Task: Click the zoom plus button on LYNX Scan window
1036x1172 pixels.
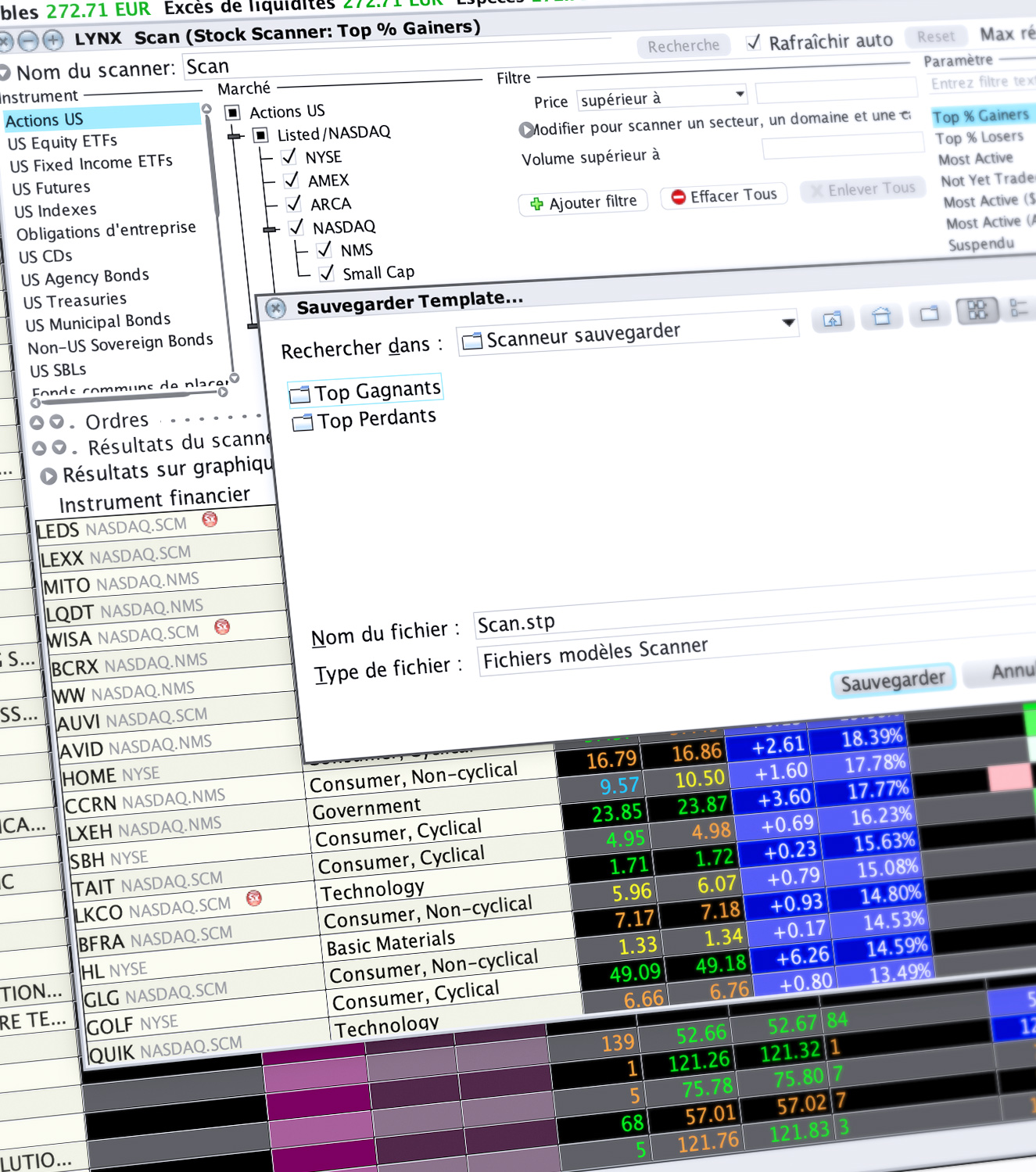Action: pyautogui.click(x=53, y=39)
